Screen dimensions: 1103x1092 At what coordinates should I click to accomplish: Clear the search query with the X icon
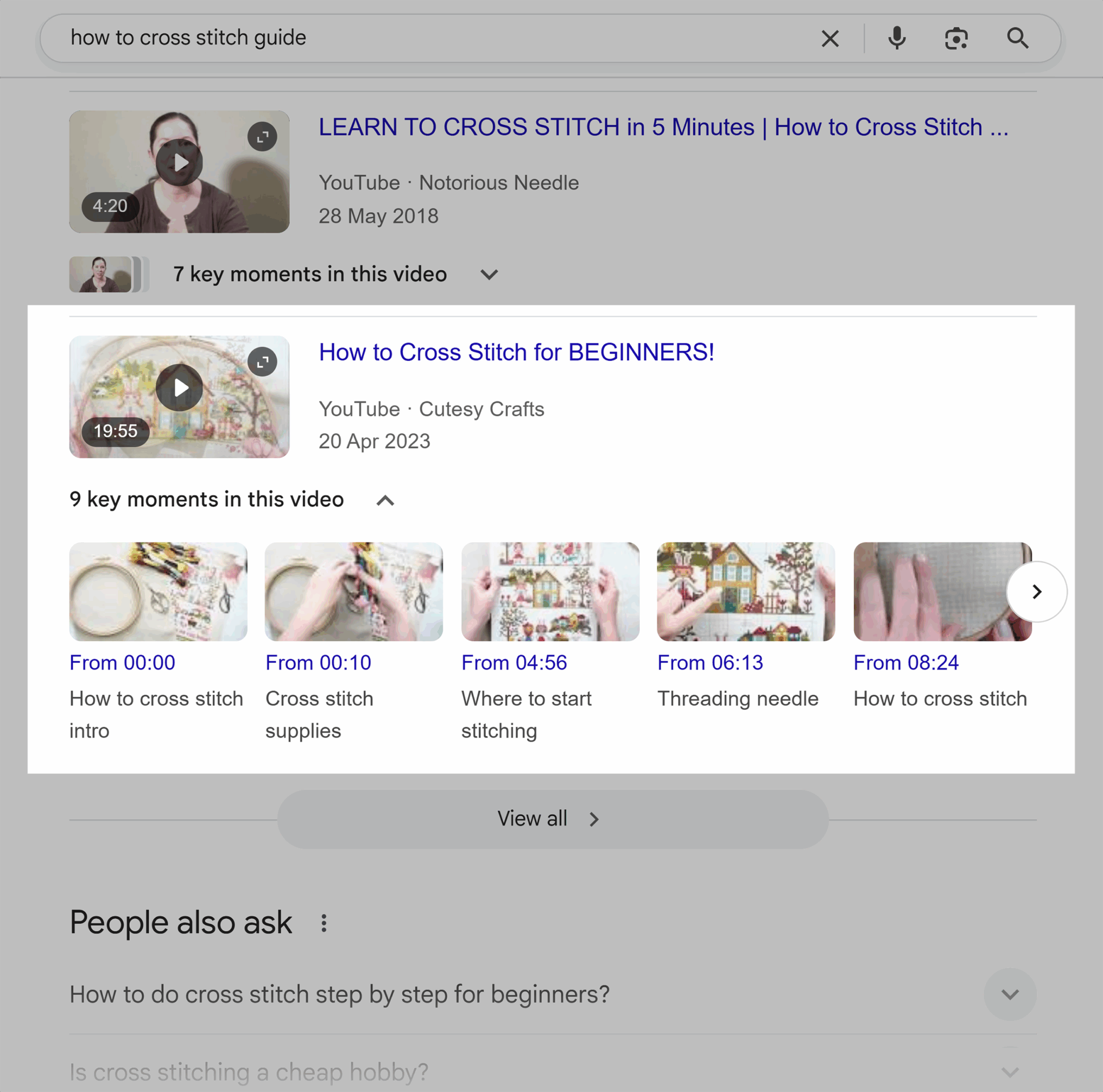tap(830, 38)
